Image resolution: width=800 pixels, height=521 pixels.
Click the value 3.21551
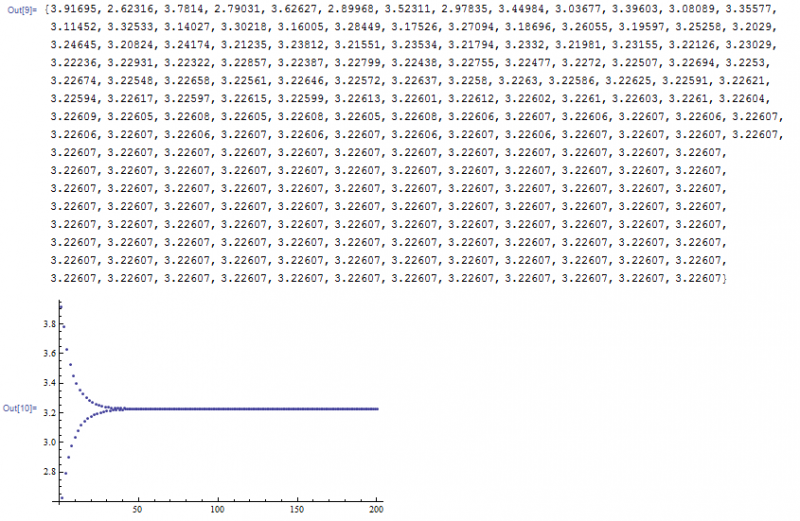point(358,45)
